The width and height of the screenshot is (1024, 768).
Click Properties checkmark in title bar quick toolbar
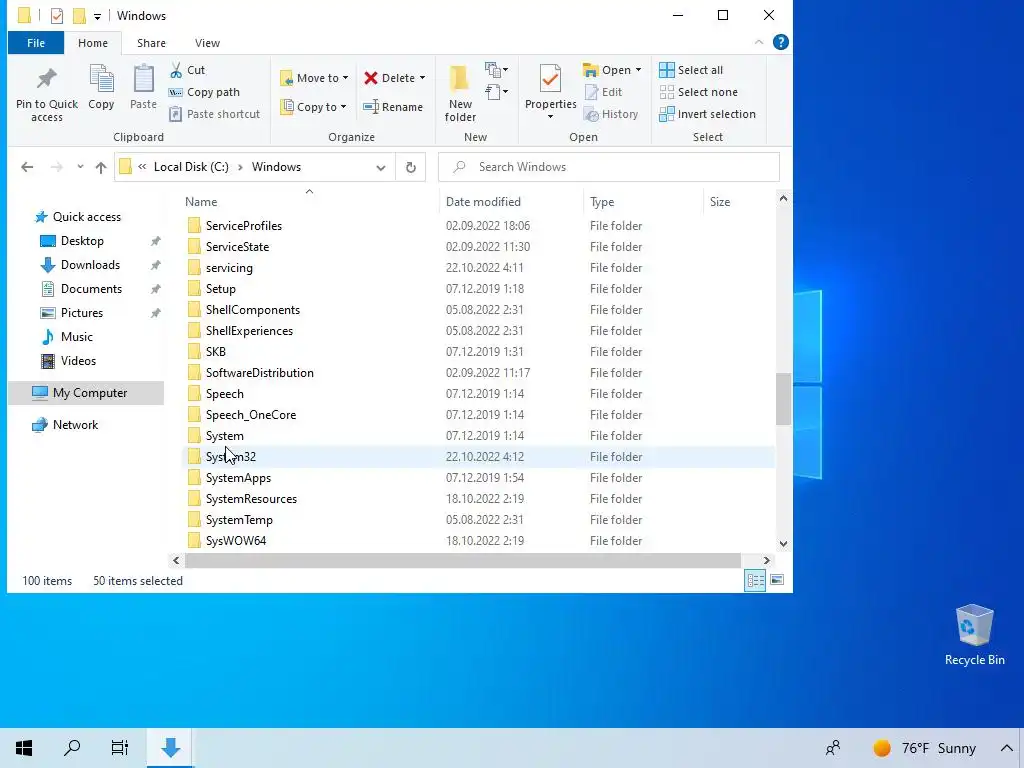[x=57, y=16]
